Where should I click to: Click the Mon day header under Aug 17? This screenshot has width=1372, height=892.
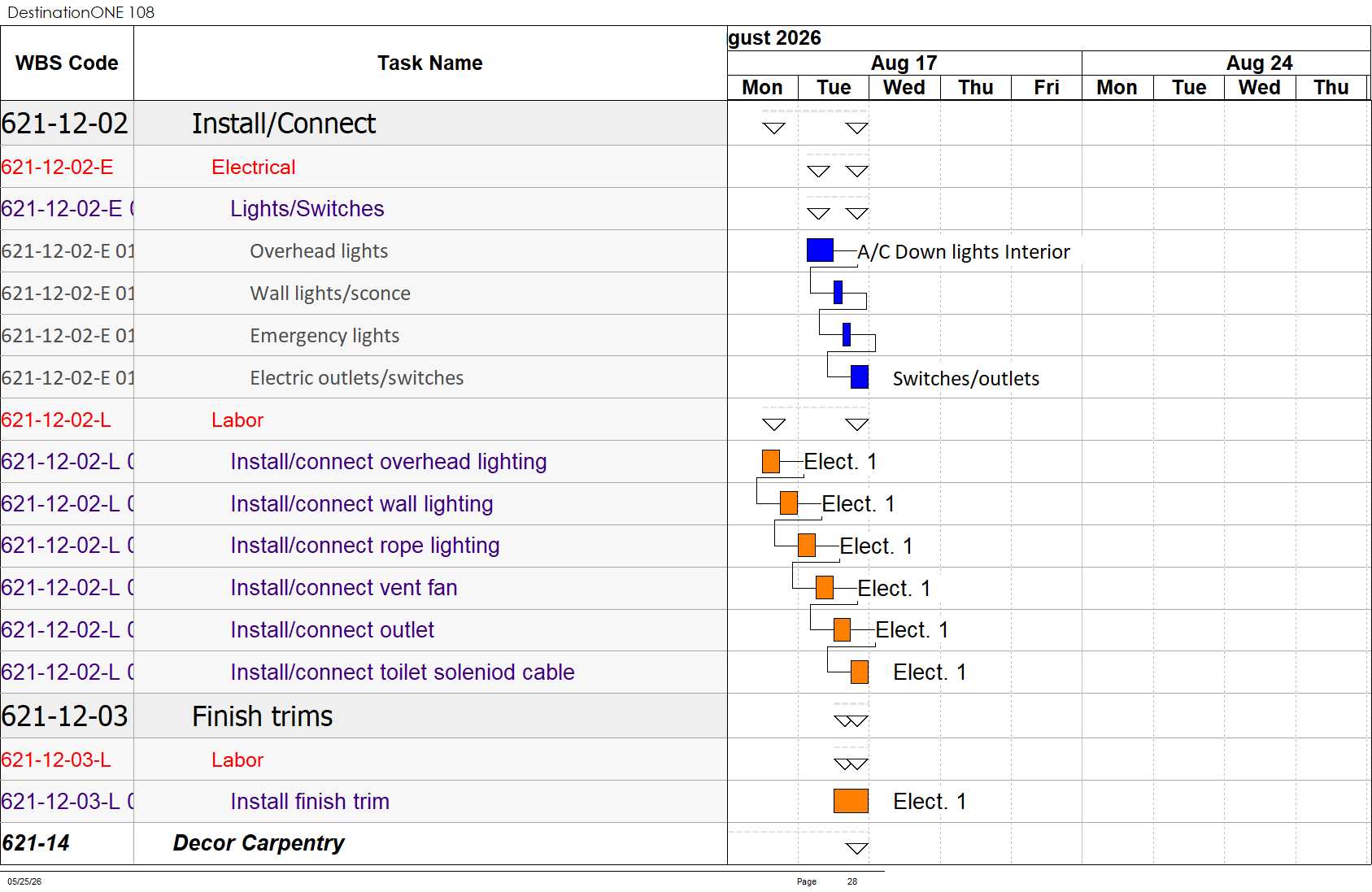[763, 87]
